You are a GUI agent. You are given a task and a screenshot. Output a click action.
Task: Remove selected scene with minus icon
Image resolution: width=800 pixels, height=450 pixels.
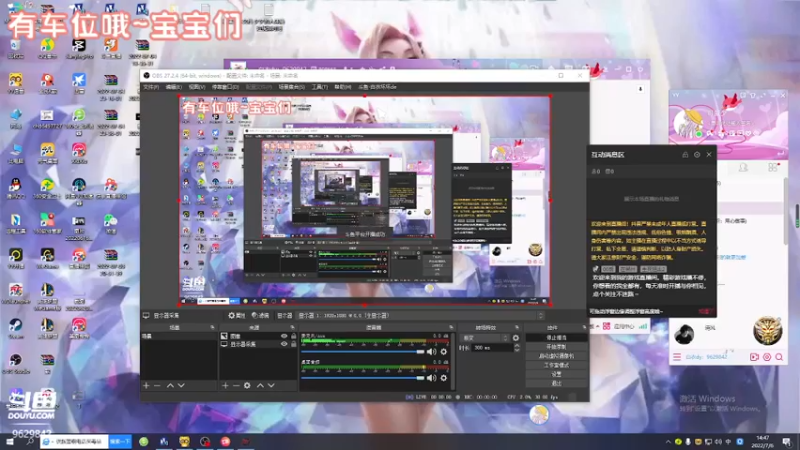pos(157,386)
